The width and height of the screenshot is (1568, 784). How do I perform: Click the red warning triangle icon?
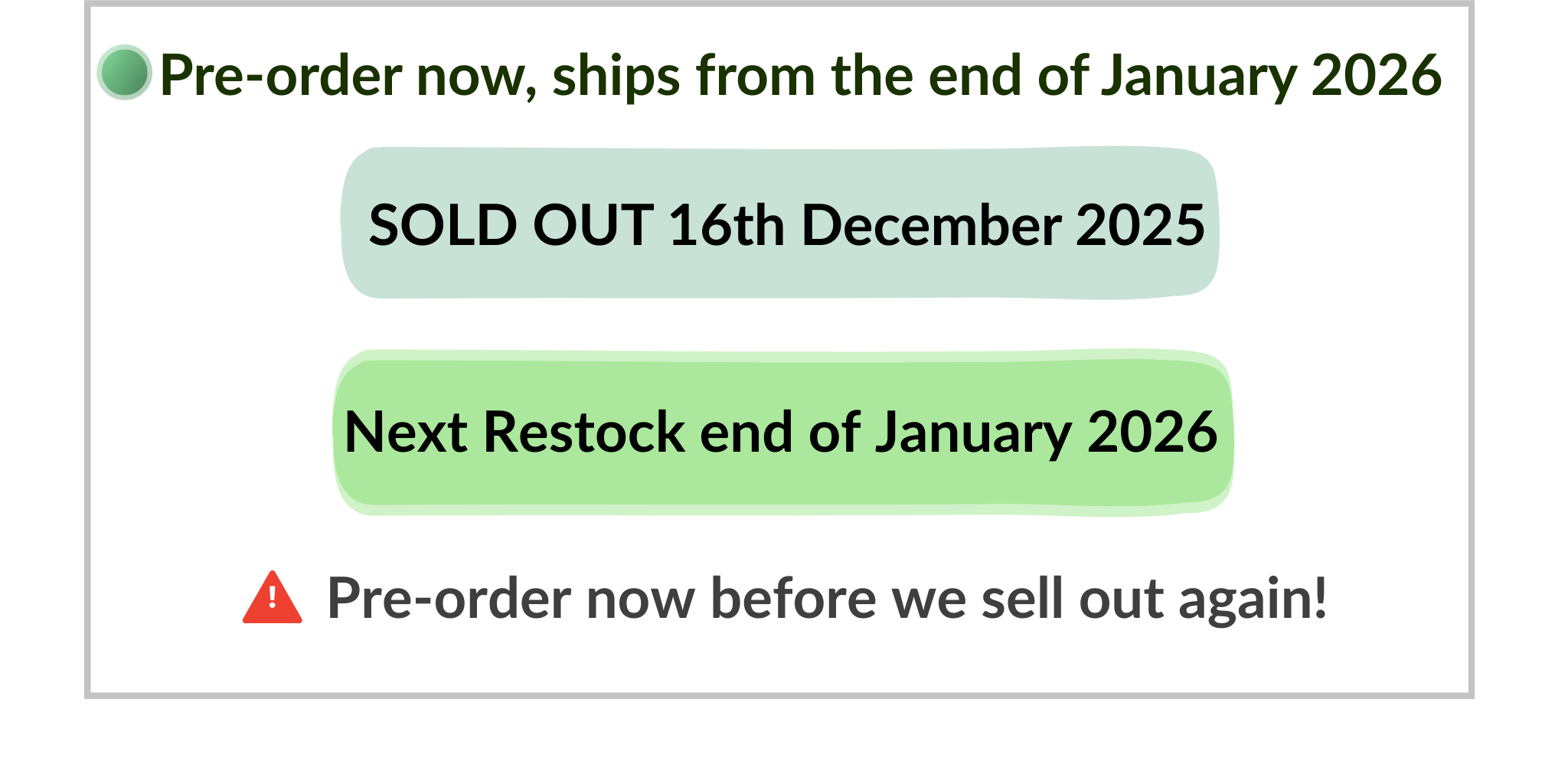click(272, 599)
